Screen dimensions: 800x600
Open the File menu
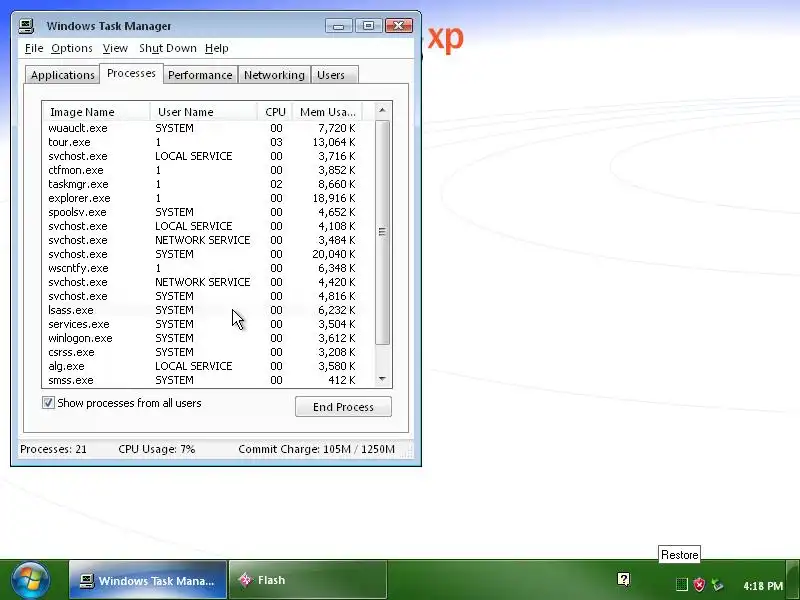coord(34,48)
